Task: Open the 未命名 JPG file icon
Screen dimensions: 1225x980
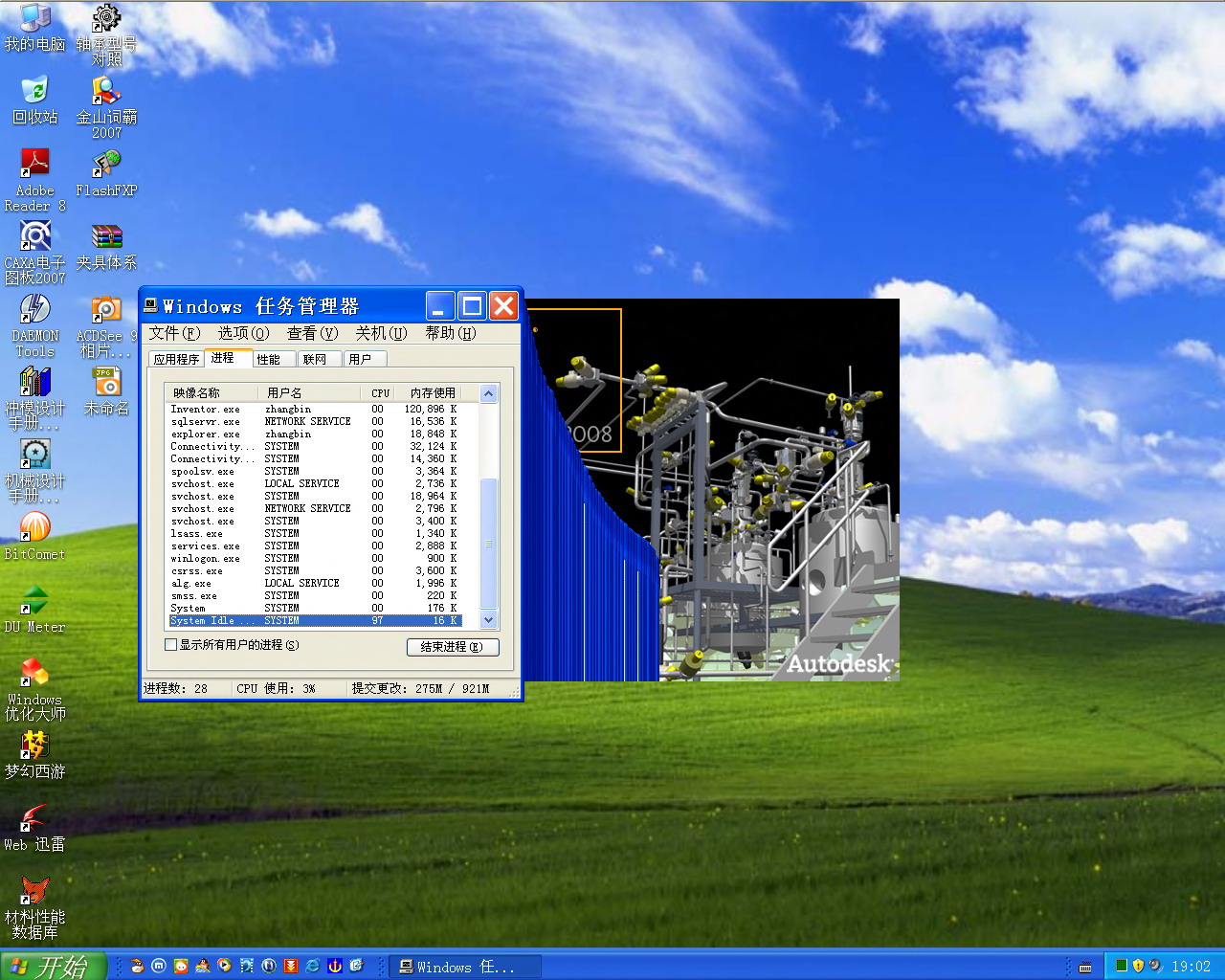Action: 106,391
